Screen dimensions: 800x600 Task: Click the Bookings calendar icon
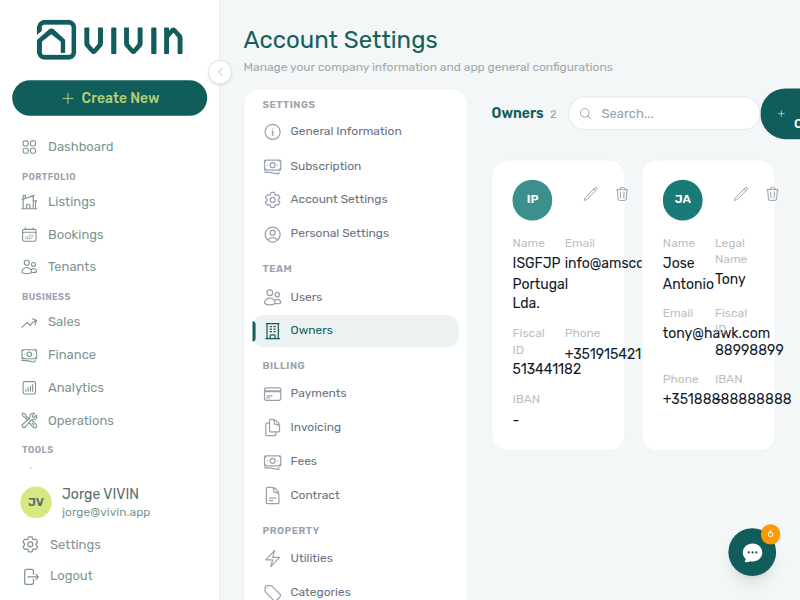pos(29,235)
